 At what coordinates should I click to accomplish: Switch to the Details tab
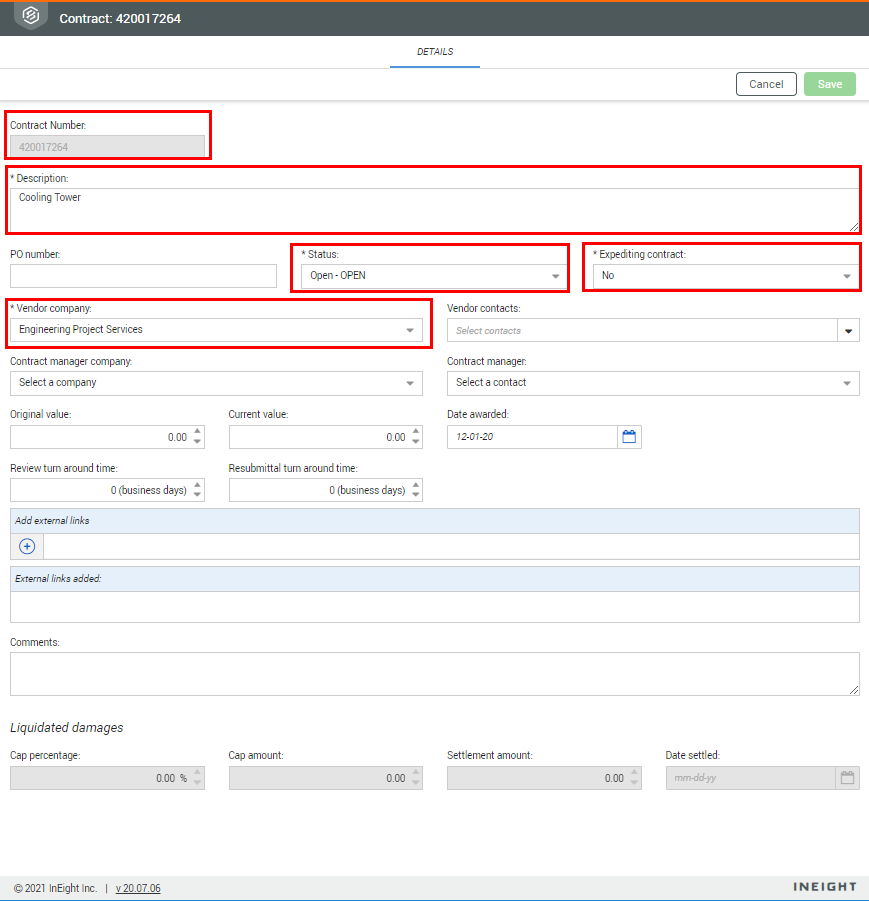pyautogui.click(x=434, y=52)
